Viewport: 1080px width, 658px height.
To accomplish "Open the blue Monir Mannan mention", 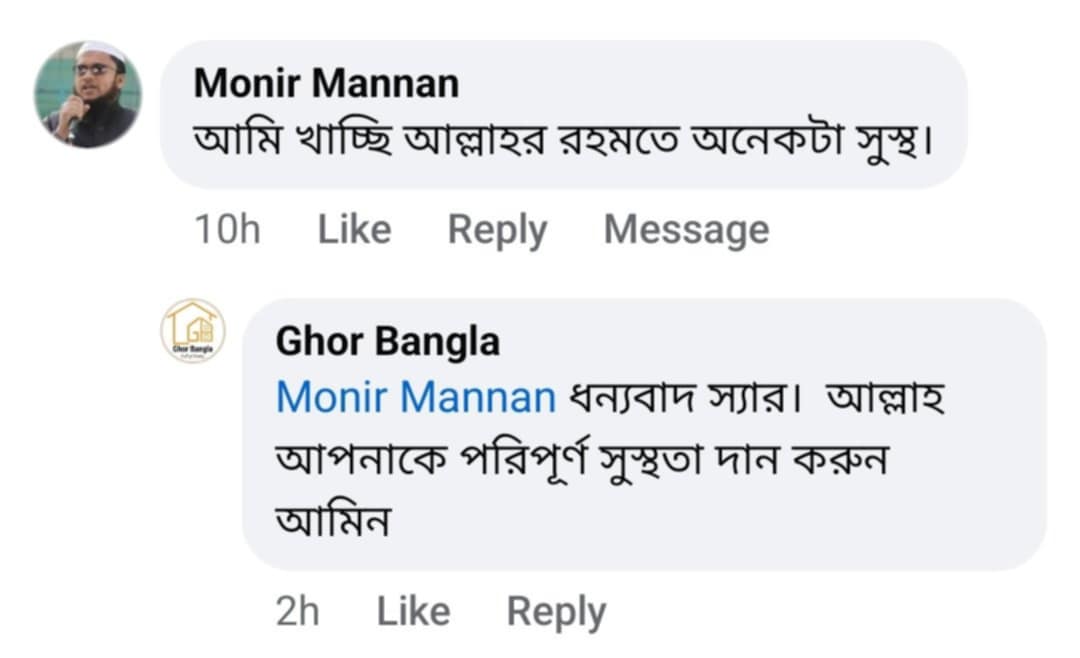I will point(415,398).
